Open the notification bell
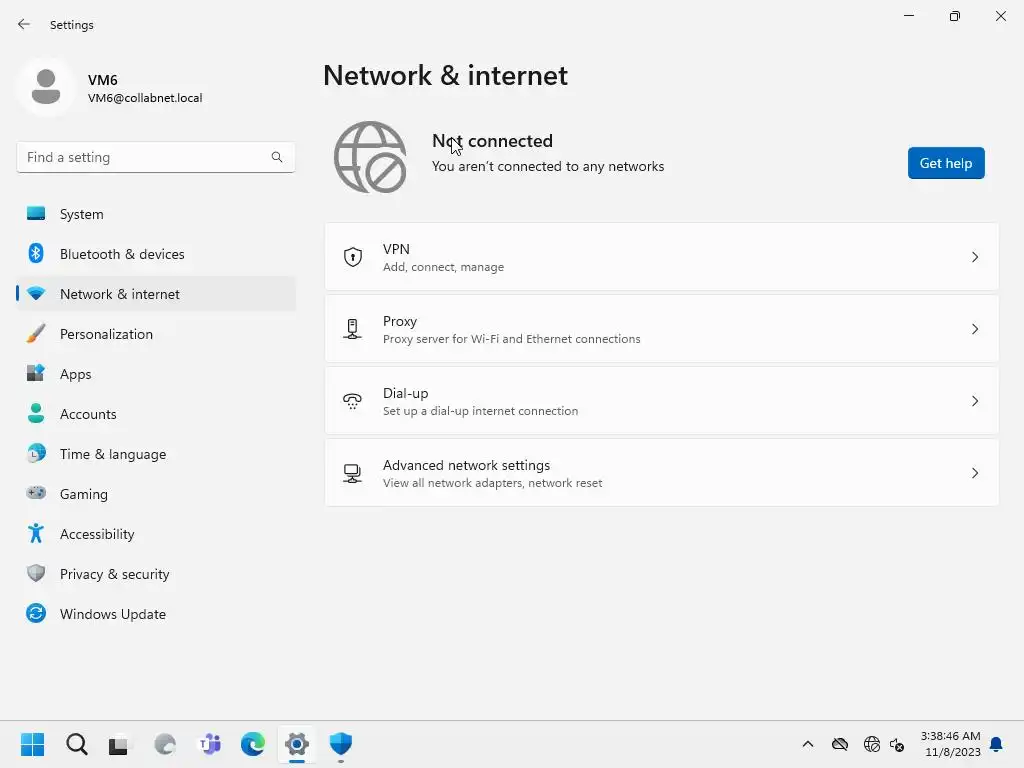1024x768 pixels. point(996,744)
